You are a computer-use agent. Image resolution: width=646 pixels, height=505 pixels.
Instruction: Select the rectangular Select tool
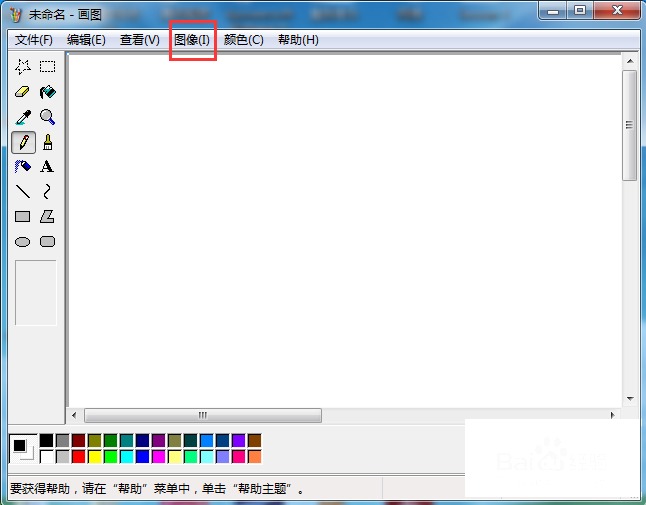coord(47,67)
